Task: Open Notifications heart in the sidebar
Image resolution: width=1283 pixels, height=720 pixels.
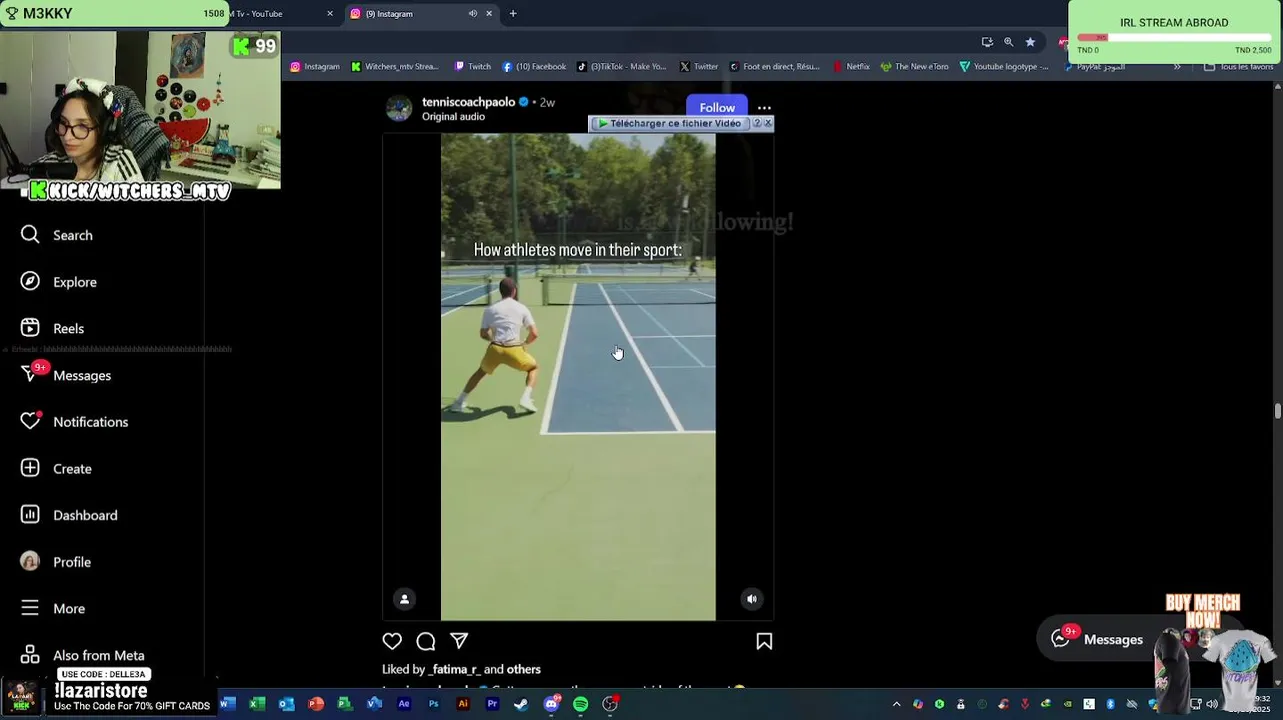Action: (x=74, y=422)
